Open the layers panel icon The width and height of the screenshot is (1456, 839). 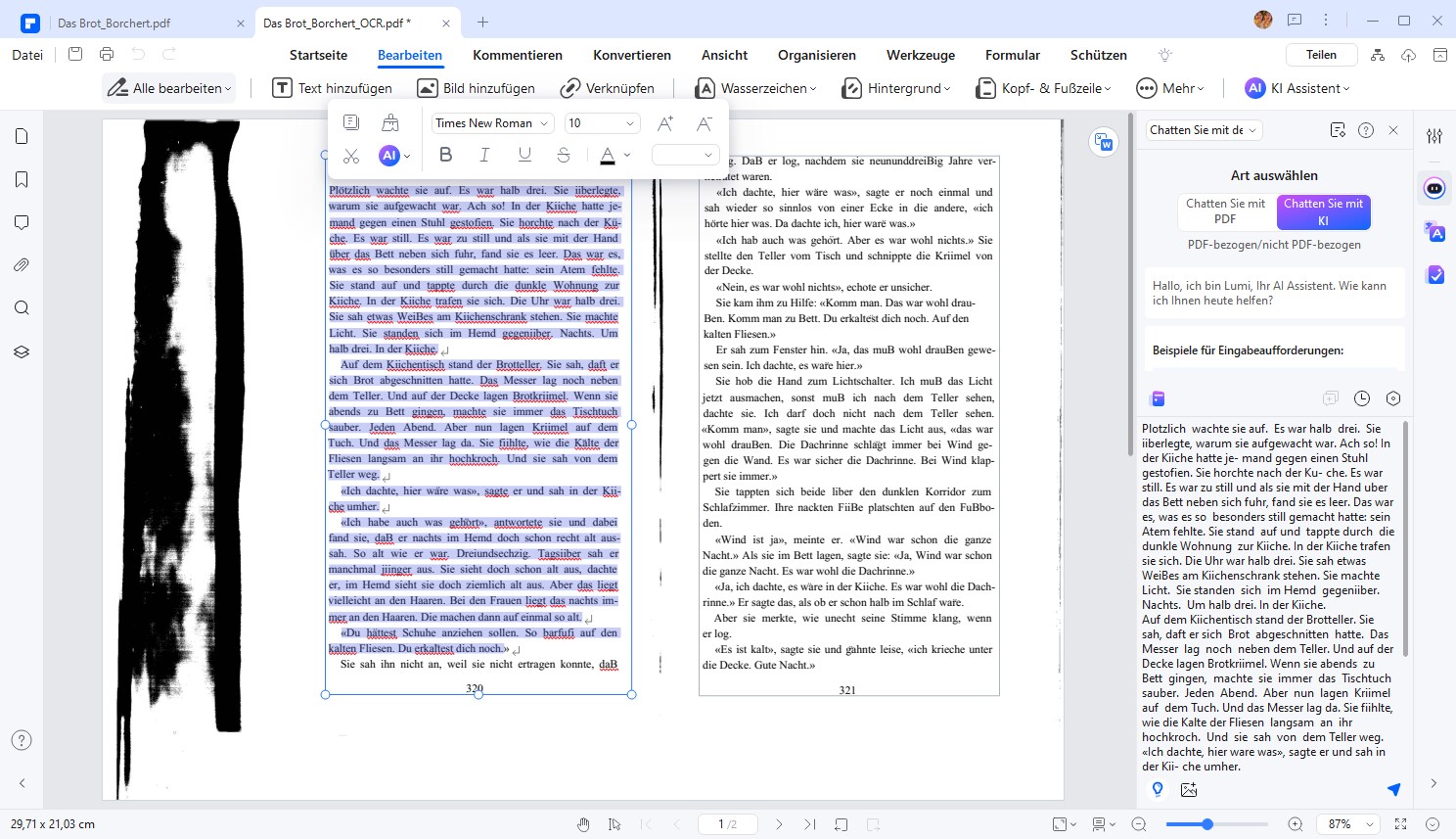(x=22, y=351)
